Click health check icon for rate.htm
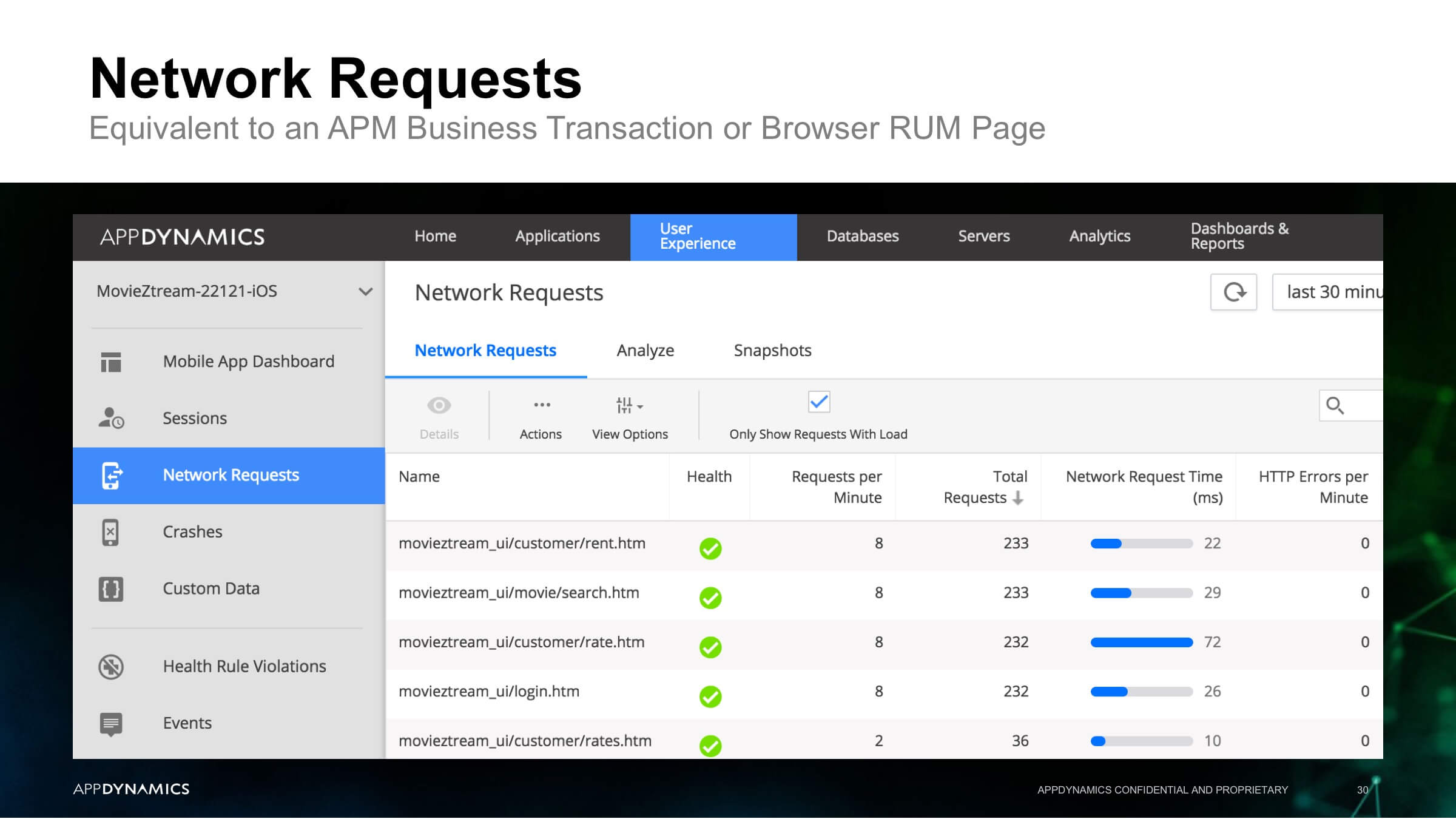Viewport: 1456px width, 819px height. pos(710,647)
